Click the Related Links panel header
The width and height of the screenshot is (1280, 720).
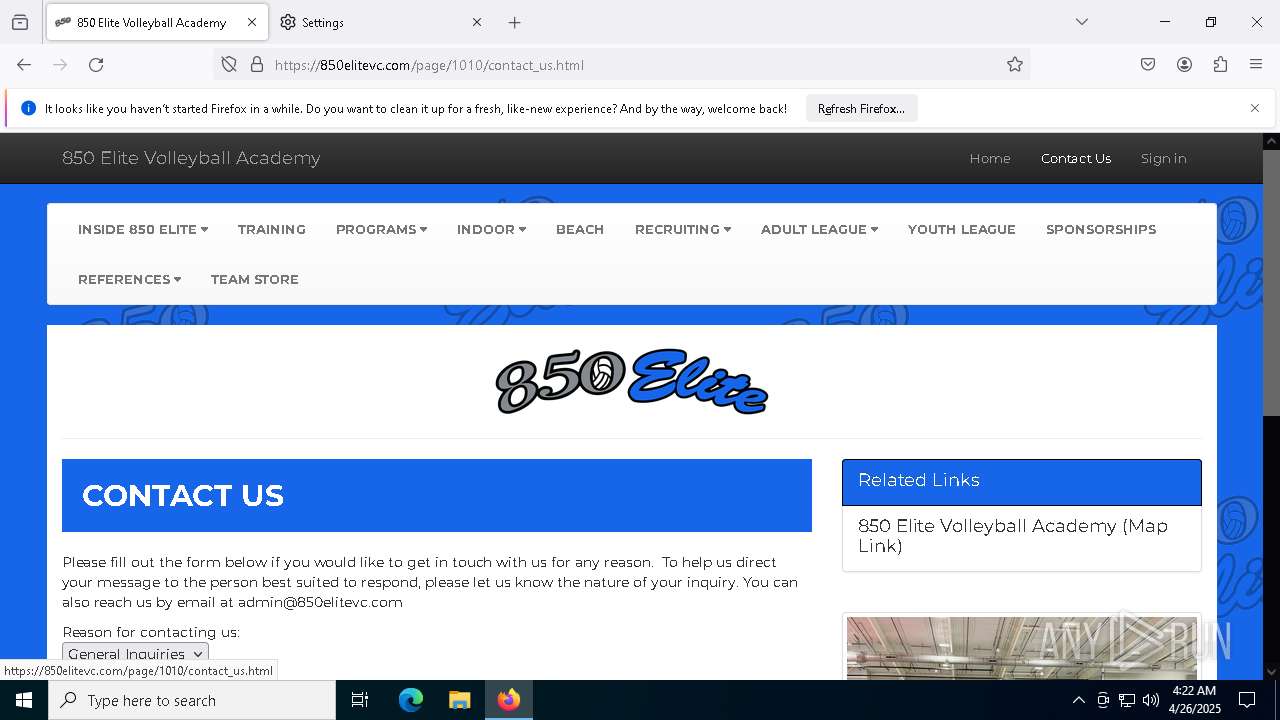[x=1021, y=481]
